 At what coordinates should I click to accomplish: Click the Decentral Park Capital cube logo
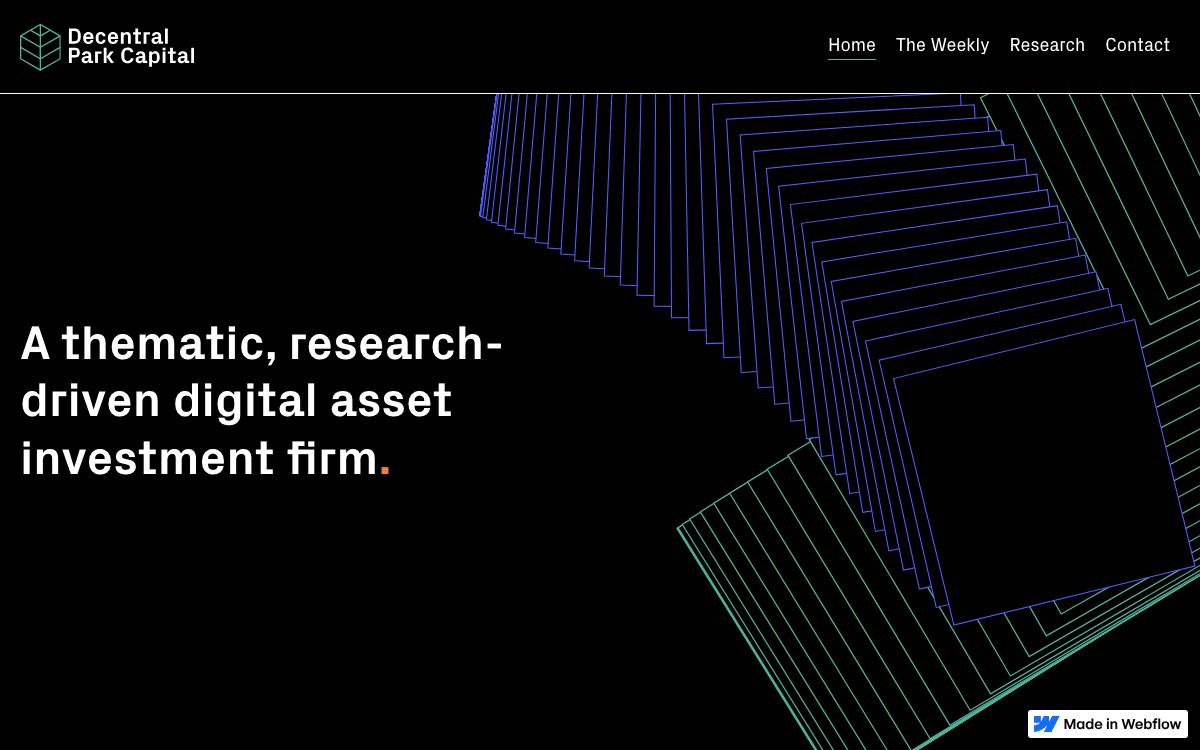40,47
